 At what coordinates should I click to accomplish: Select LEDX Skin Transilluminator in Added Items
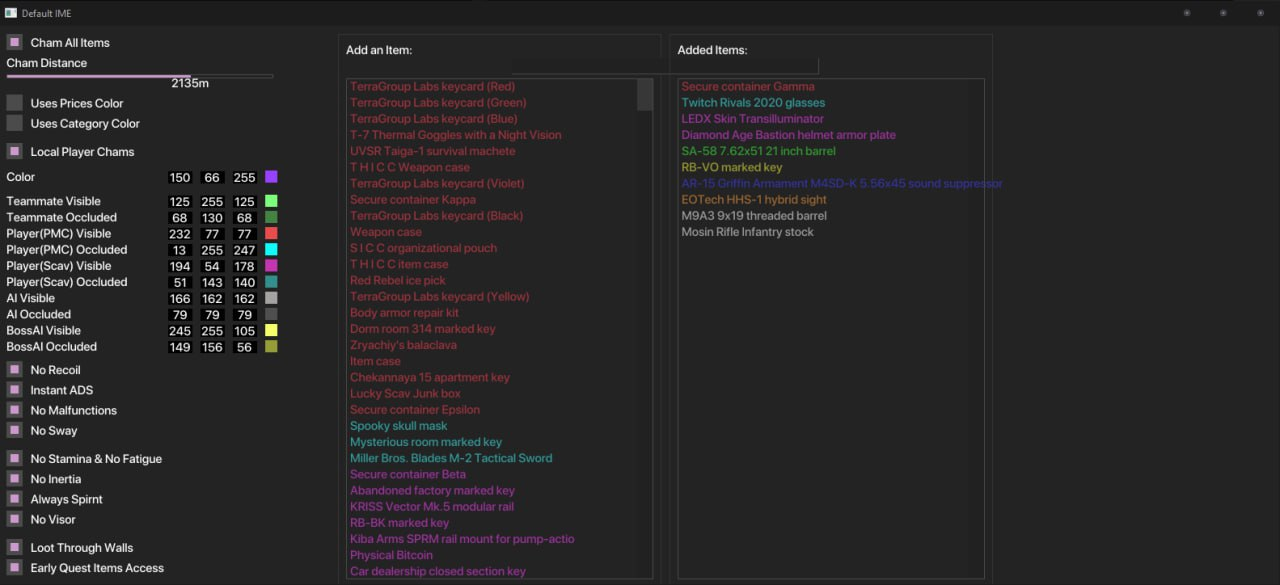(752, 119)
